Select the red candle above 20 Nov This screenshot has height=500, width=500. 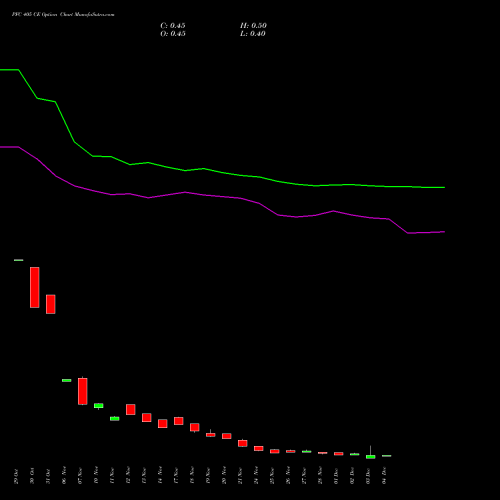point(227,436)
